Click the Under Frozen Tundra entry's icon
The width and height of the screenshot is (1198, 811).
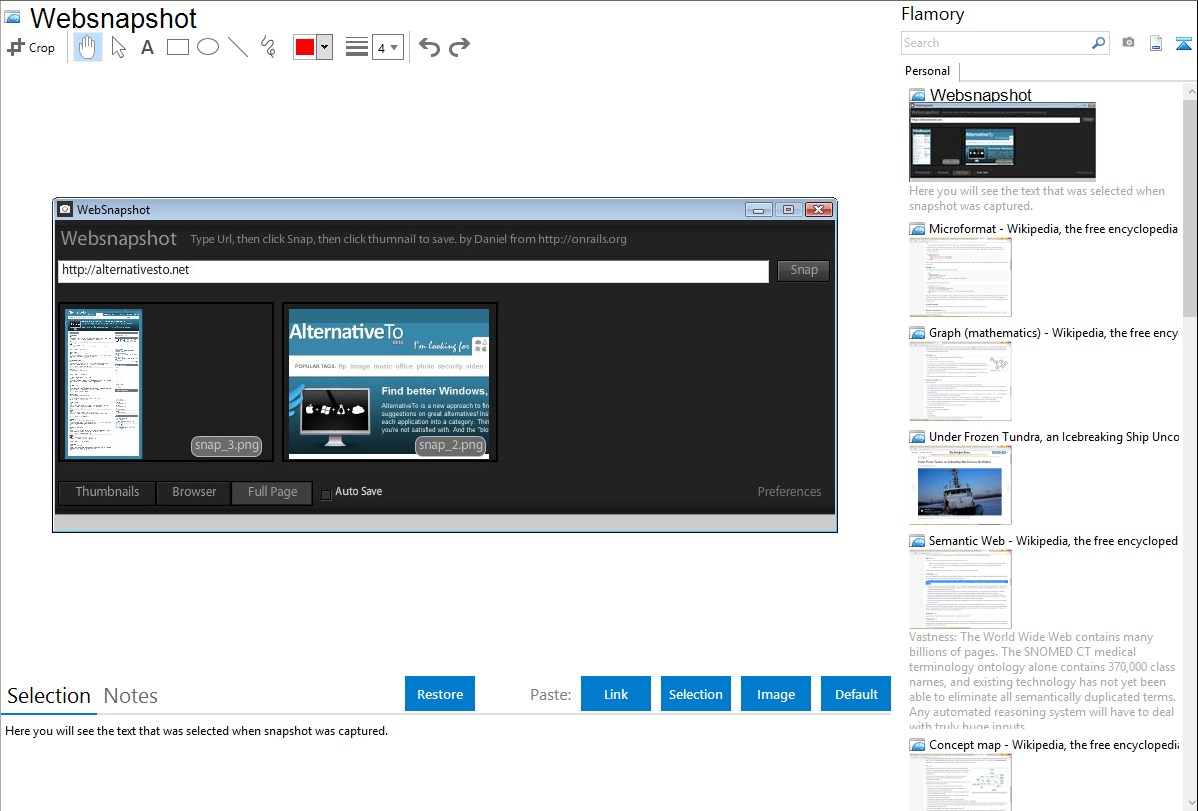917,437
